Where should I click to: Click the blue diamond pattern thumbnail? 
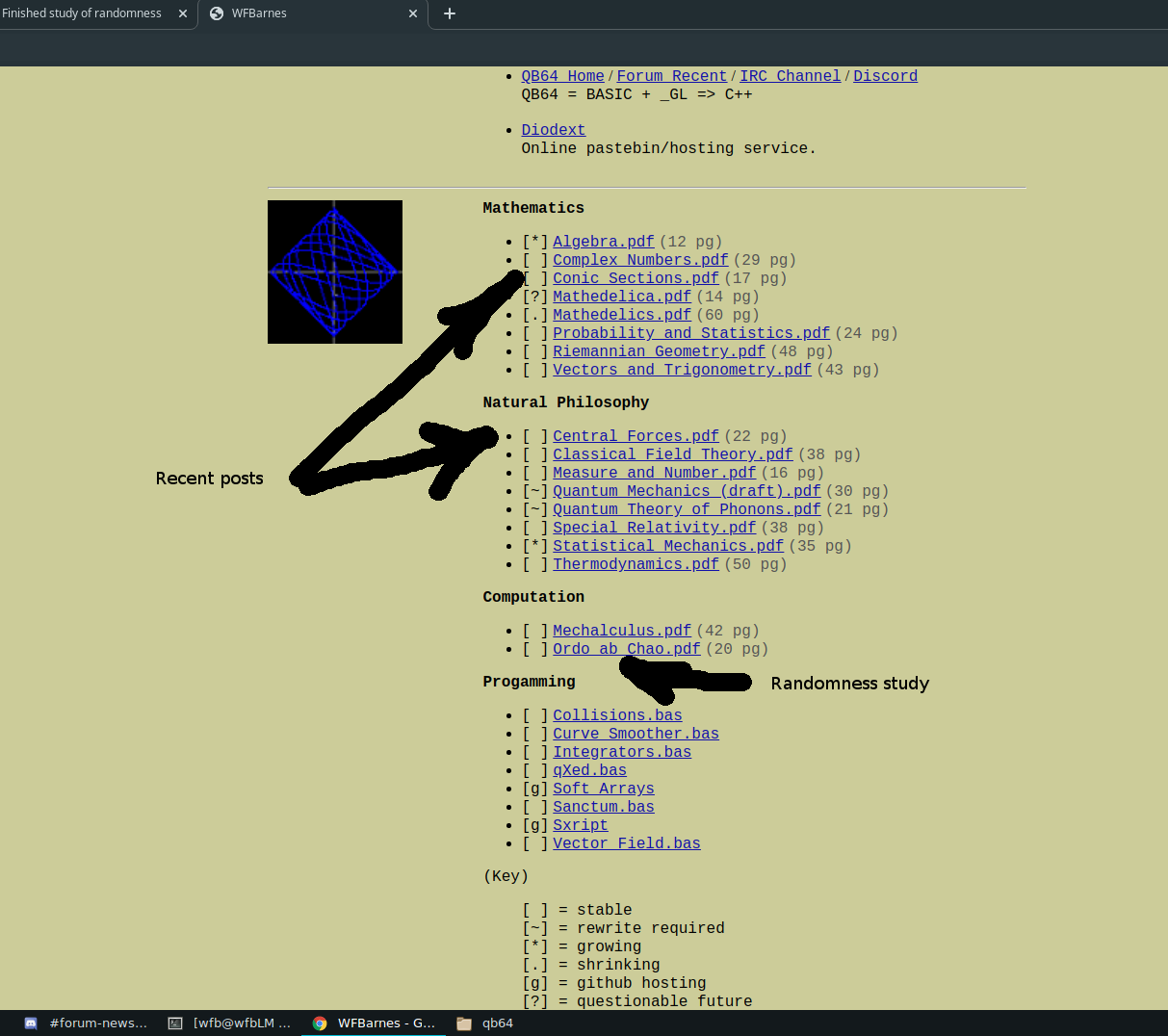pos(334,272)
